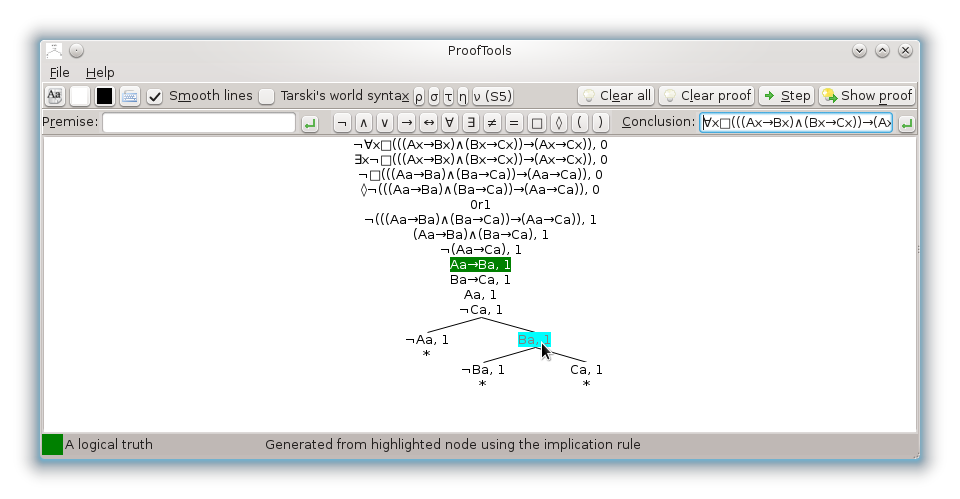Viewport: 960px width, 499px height.
Task: Insert the disjunction ∨ symbol
Action: click(385, 123)
